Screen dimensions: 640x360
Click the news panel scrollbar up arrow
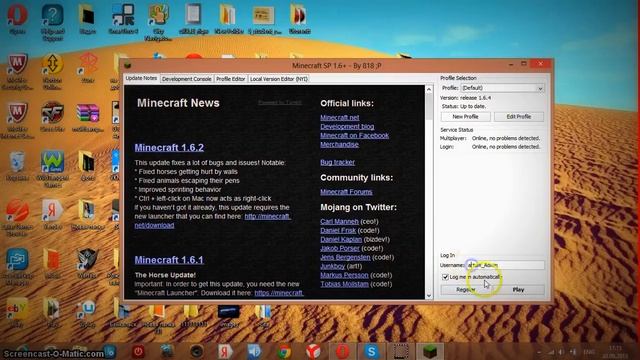[429, 89]
